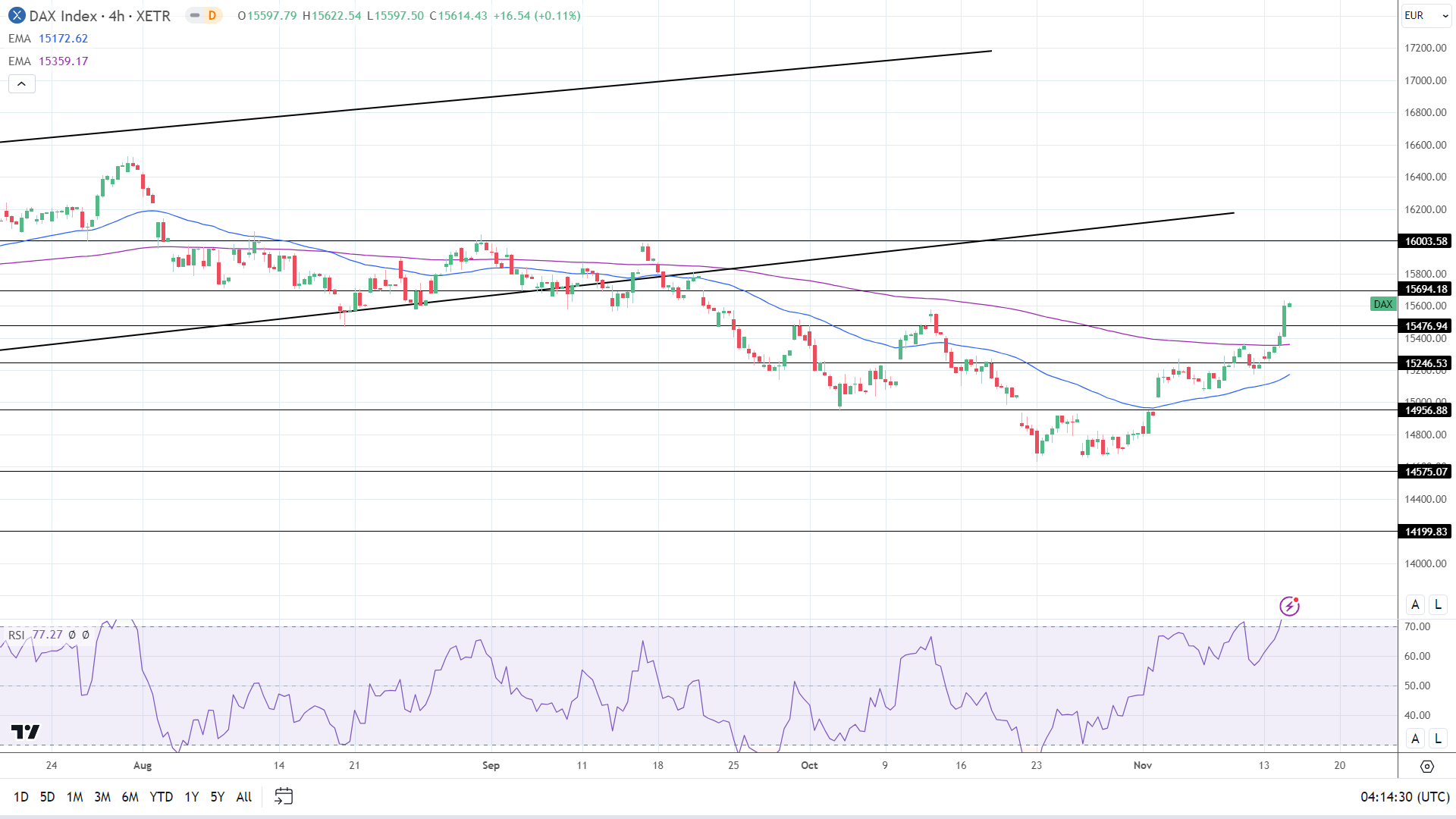This screenshot has height=819, width=1456.
Task: Click the purple lightning alert icon
Action: (1289, 606)
